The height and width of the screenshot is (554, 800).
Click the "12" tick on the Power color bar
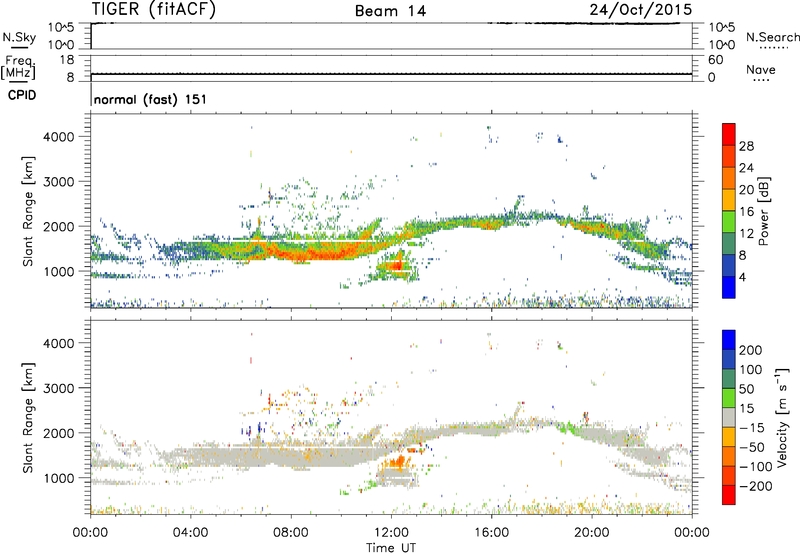tap(746, 234)
